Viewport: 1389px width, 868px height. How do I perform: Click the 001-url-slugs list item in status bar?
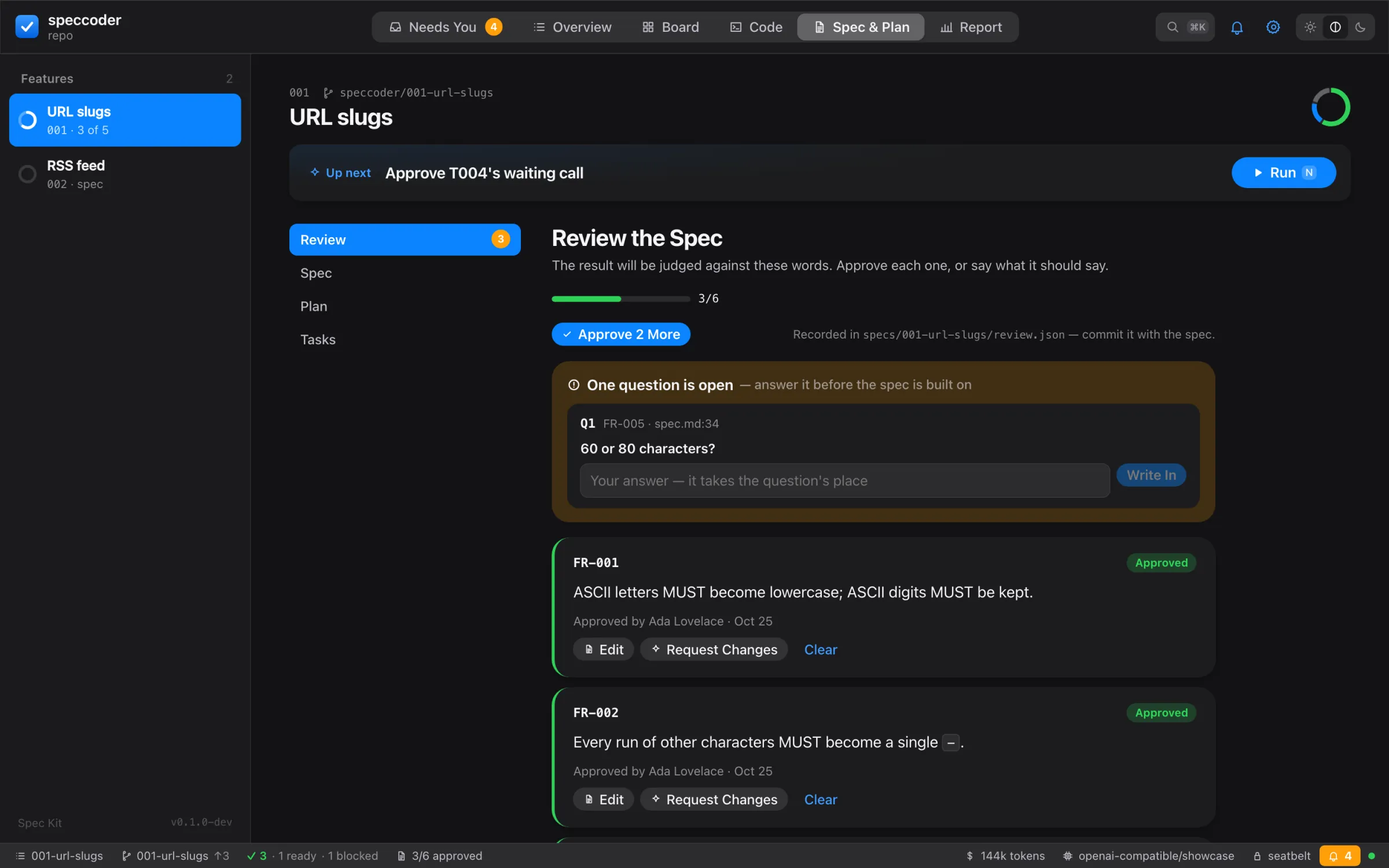[59, 856]
